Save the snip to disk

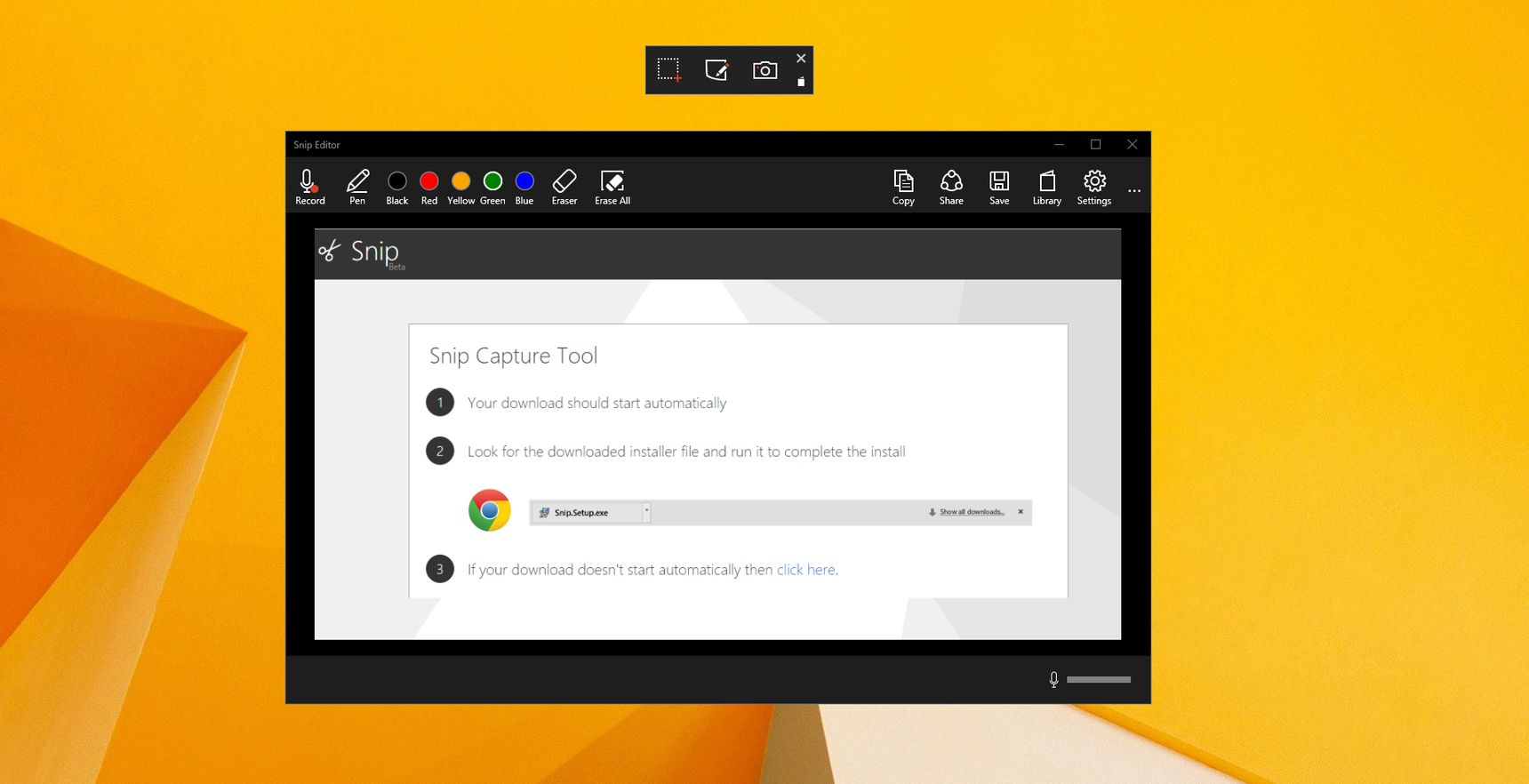coord(999,188)
